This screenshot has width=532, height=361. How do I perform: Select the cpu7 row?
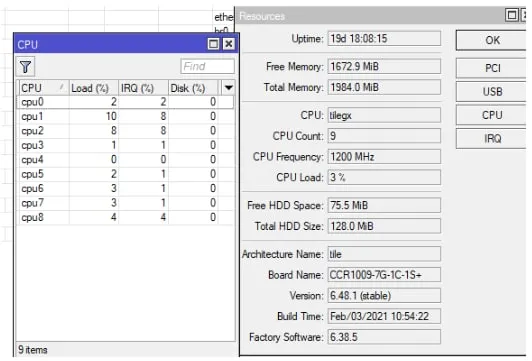point(125,203)
